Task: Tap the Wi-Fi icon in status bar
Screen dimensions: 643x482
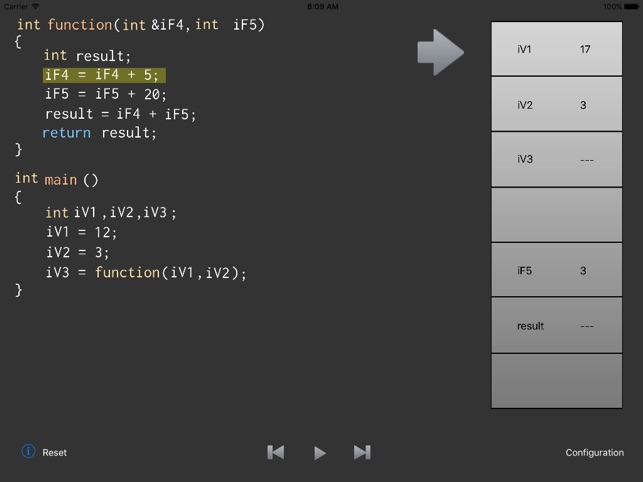Action: tap(36, 6)
